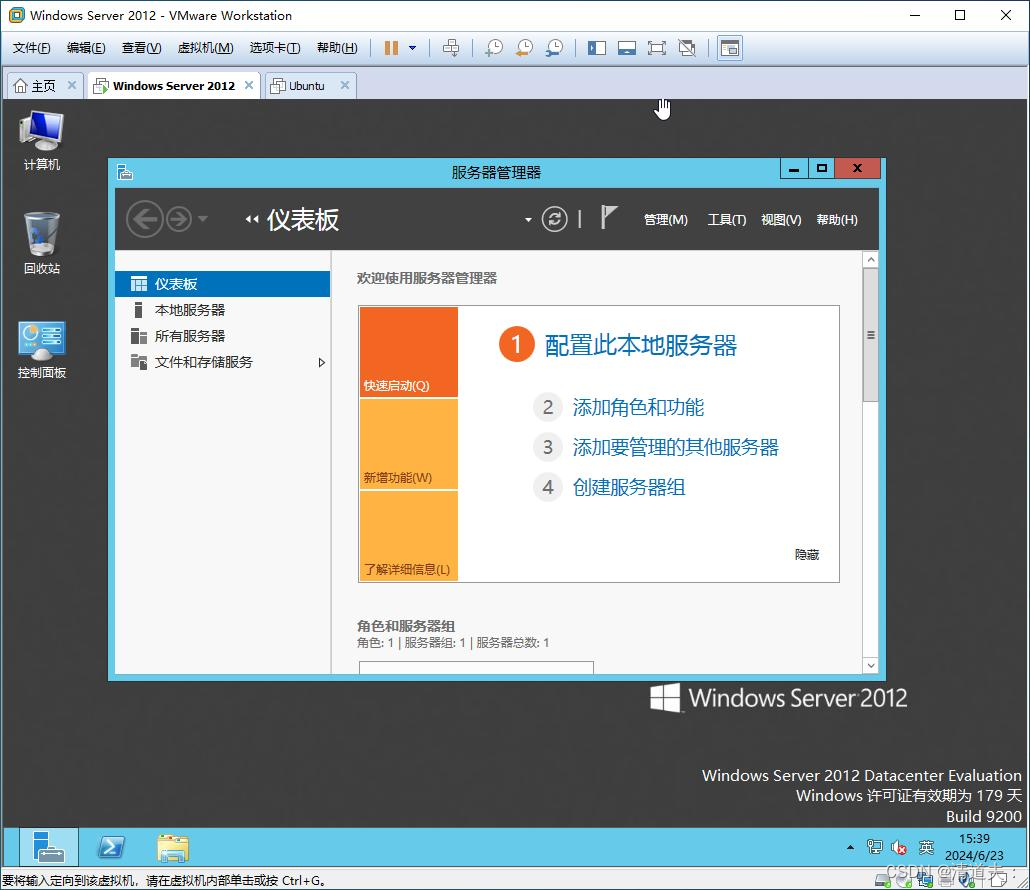Click the muted volume tray icon
Screen dimensions: 1030x890
click(899, 848)
